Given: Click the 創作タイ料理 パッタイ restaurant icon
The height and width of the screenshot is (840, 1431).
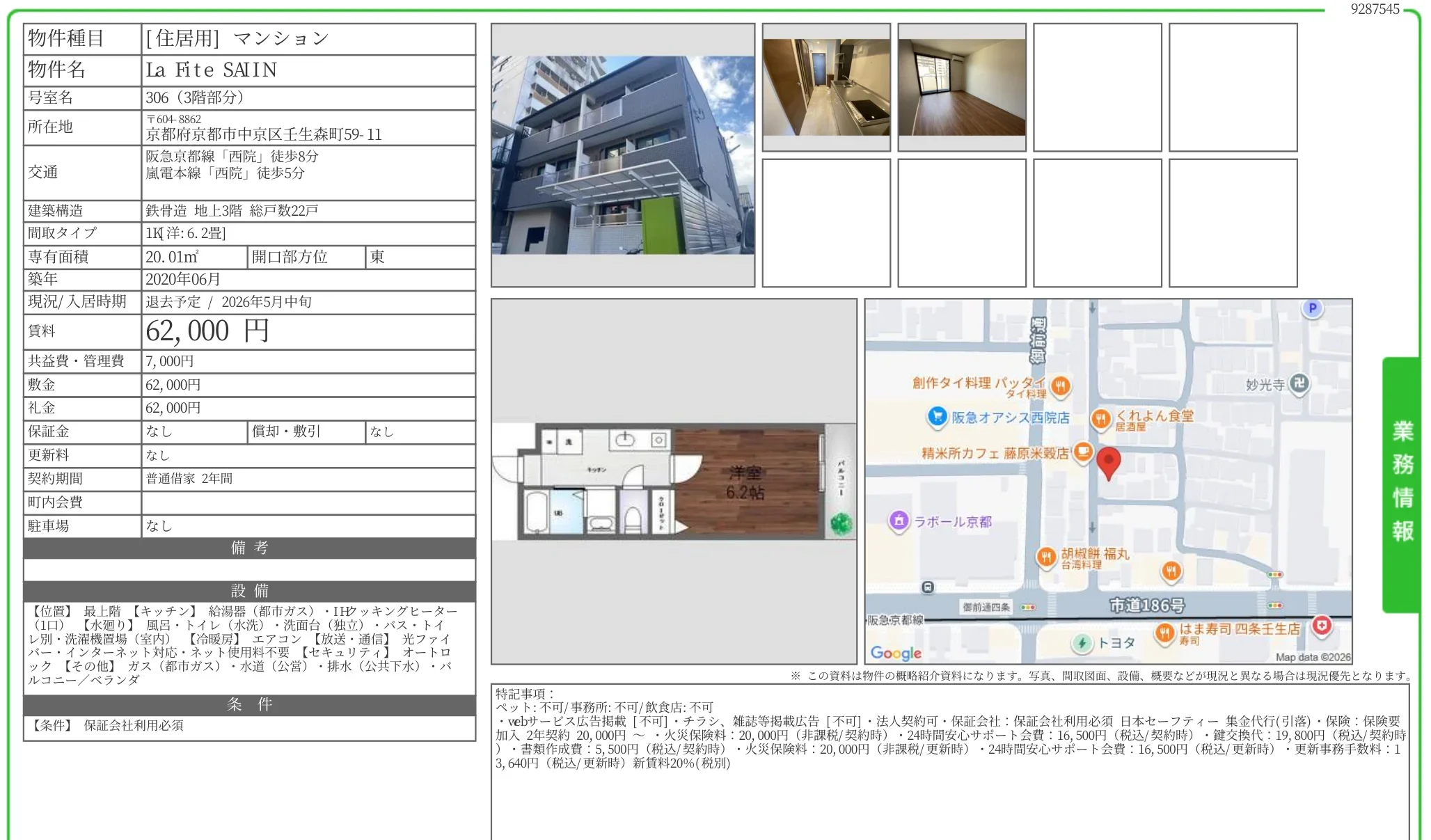Looking at the screenshot, I should pyautogui.click(x=1060, y=385).
